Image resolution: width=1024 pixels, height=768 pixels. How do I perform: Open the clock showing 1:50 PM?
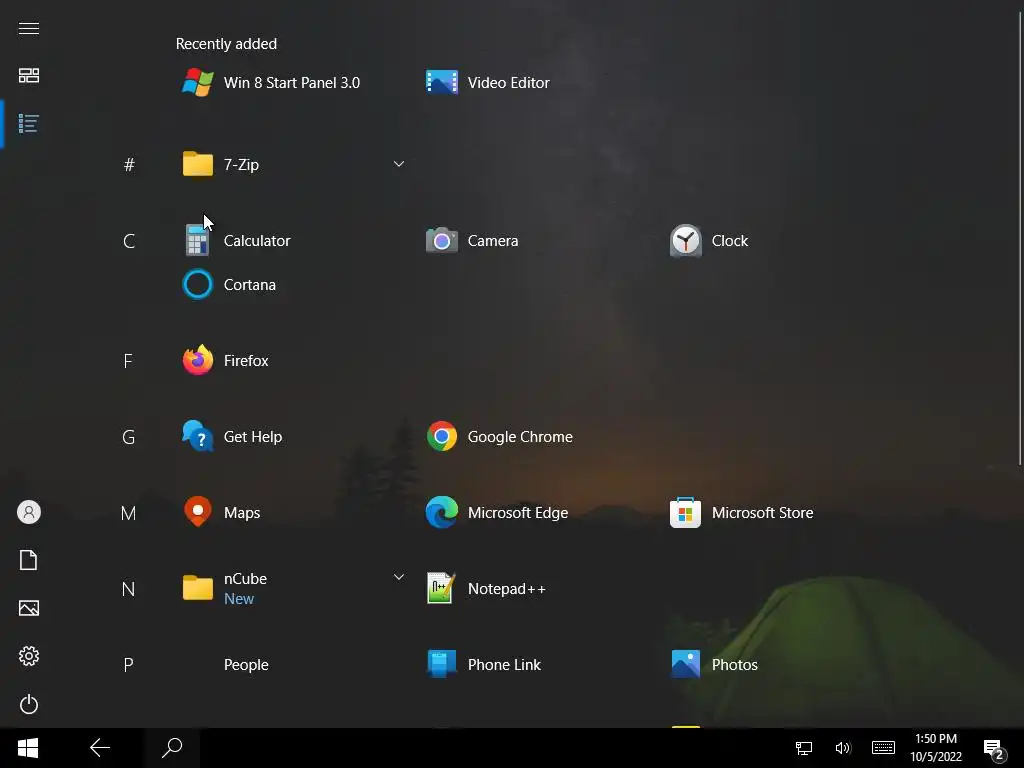tap(936, 748)
